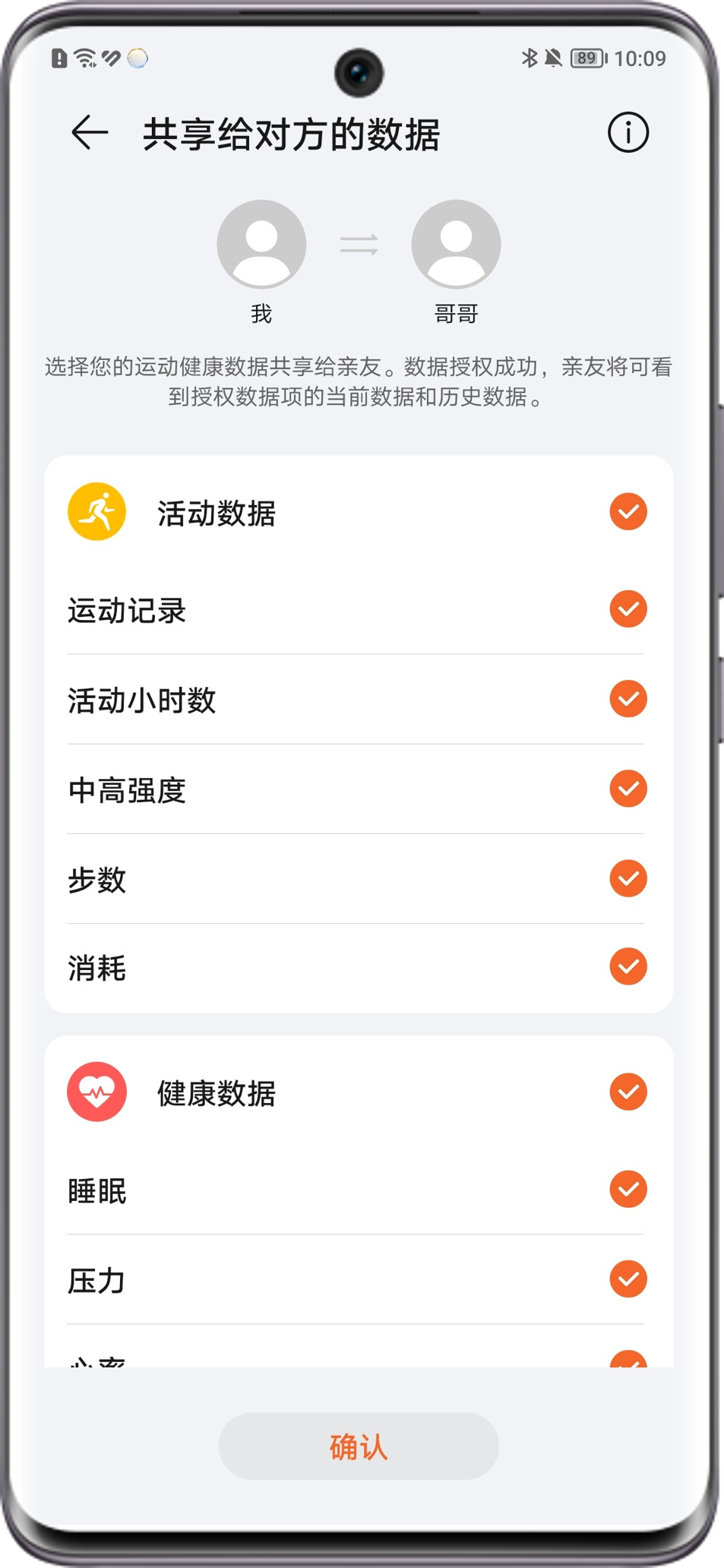This screenshot has width=724, height=1568.
Task: Tap the swap arrows between avatars
Action: click(x=359, y=245)
